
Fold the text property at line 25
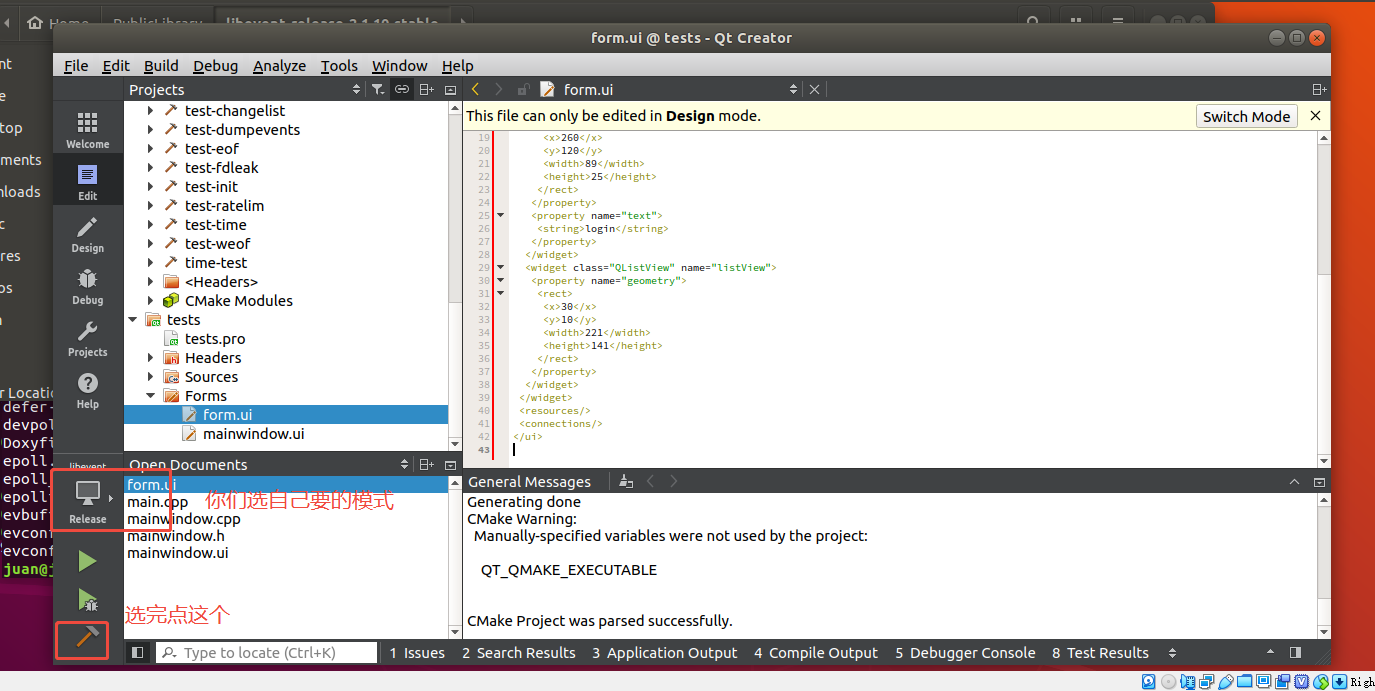[x=500, y=215]
